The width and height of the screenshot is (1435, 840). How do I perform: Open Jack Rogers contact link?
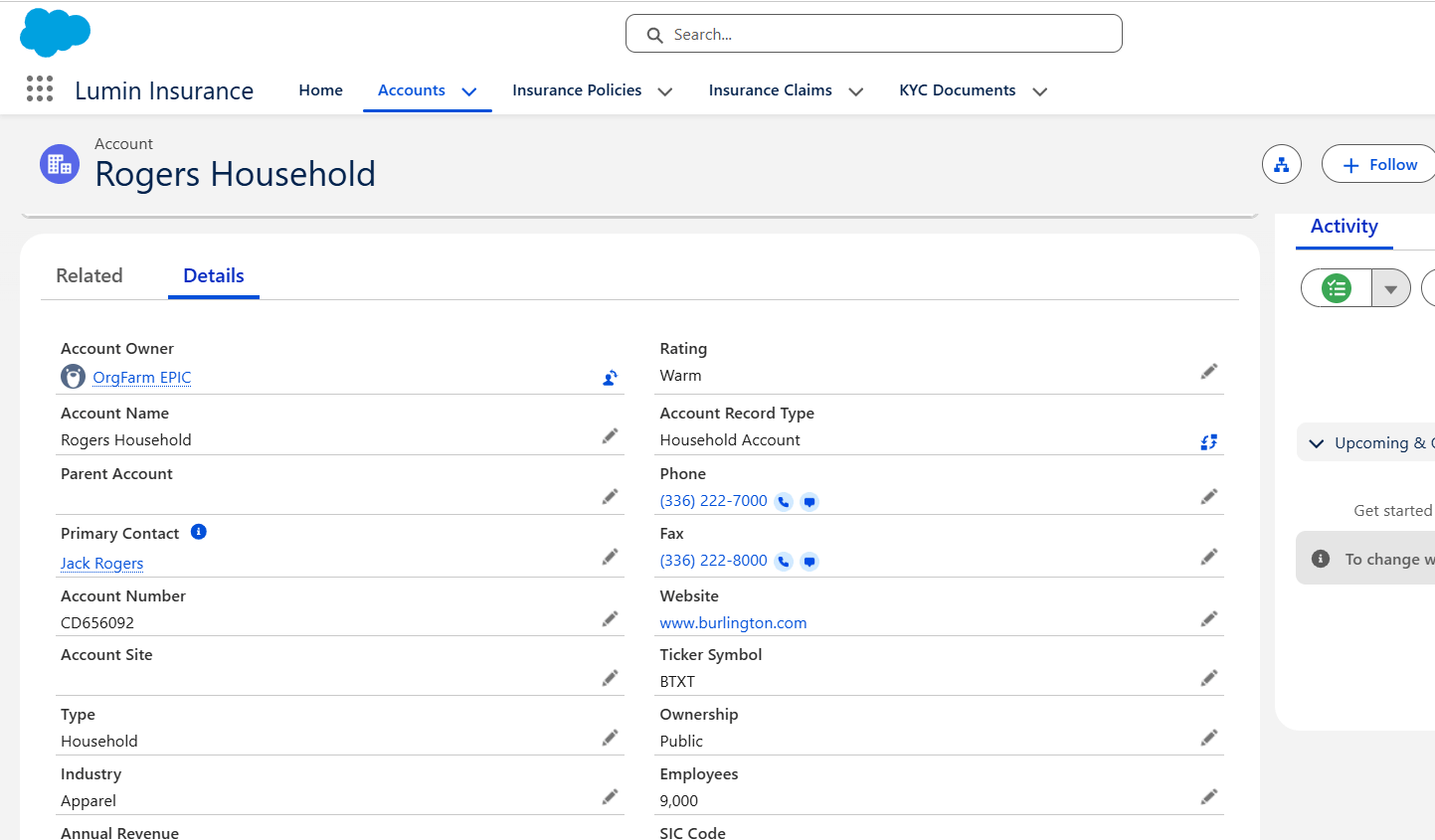101,564
